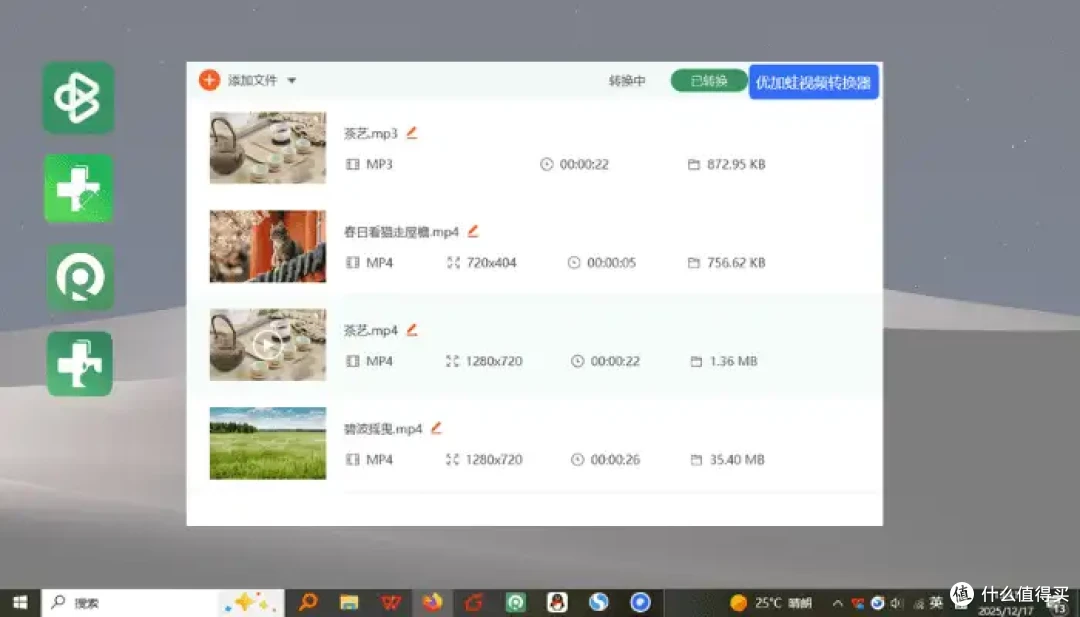Open WPS Office from the taskbar
This screenshot has height=617, width=1080.
(x=391, y=603)
